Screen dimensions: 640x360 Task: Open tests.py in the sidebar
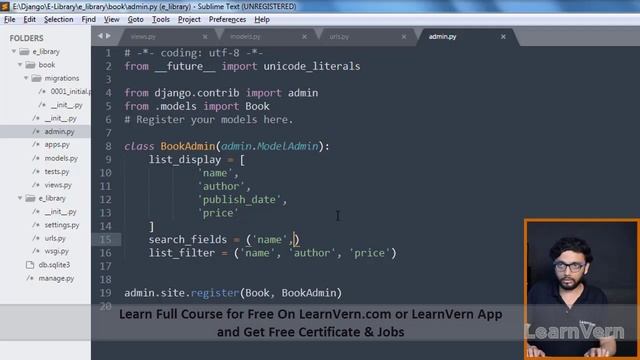(x=57, y=171)
